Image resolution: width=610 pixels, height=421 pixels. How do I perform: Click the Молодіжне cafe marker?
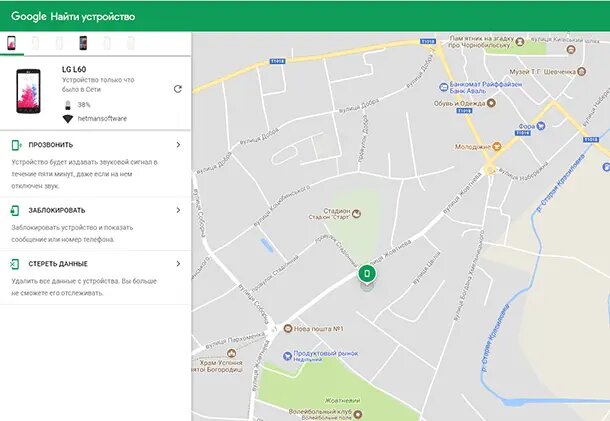coord(496,147)
